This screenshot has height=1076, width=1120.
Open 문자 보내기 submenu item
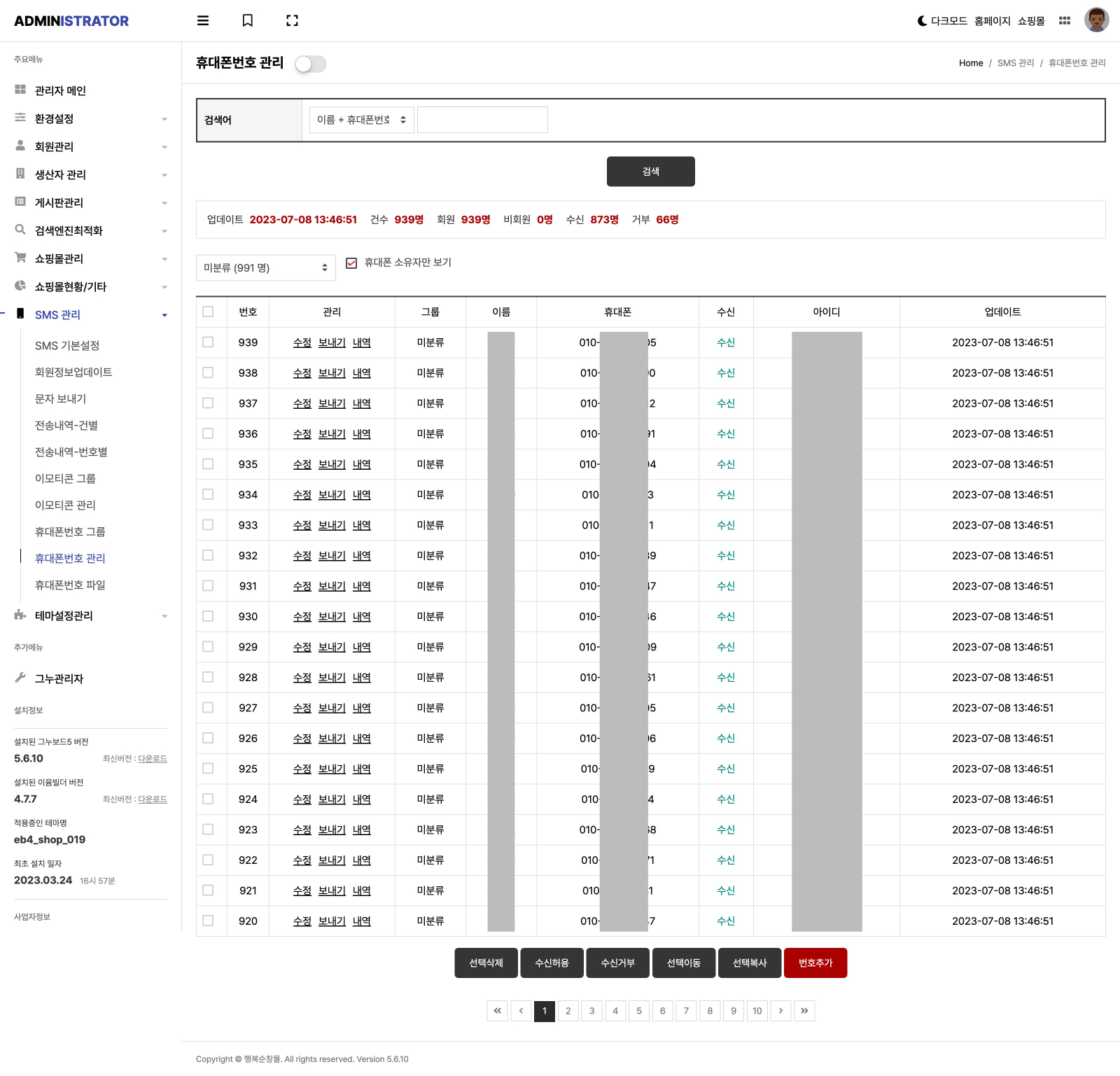(x=61, y=399)
